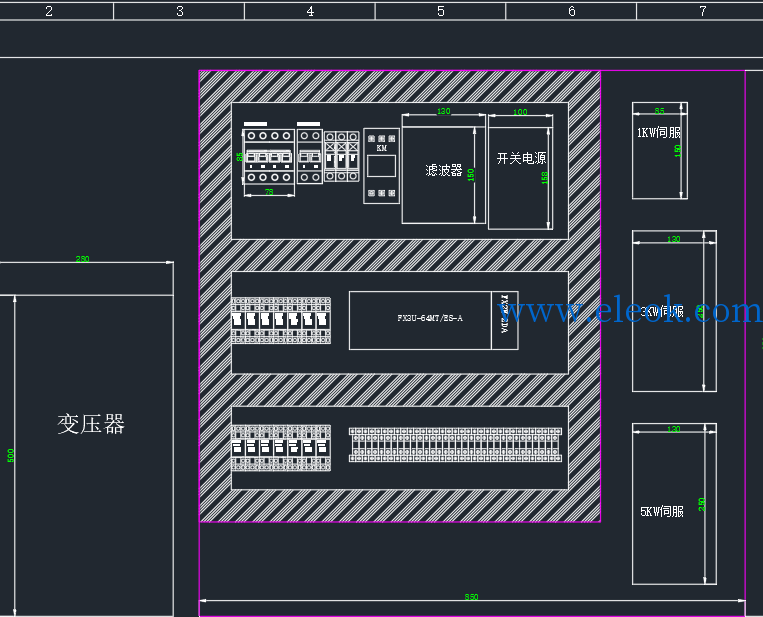Select the 280 height dimension of 5KW servo
The width and height of the screenshot is (763, 617).
(x=702, y=504)
